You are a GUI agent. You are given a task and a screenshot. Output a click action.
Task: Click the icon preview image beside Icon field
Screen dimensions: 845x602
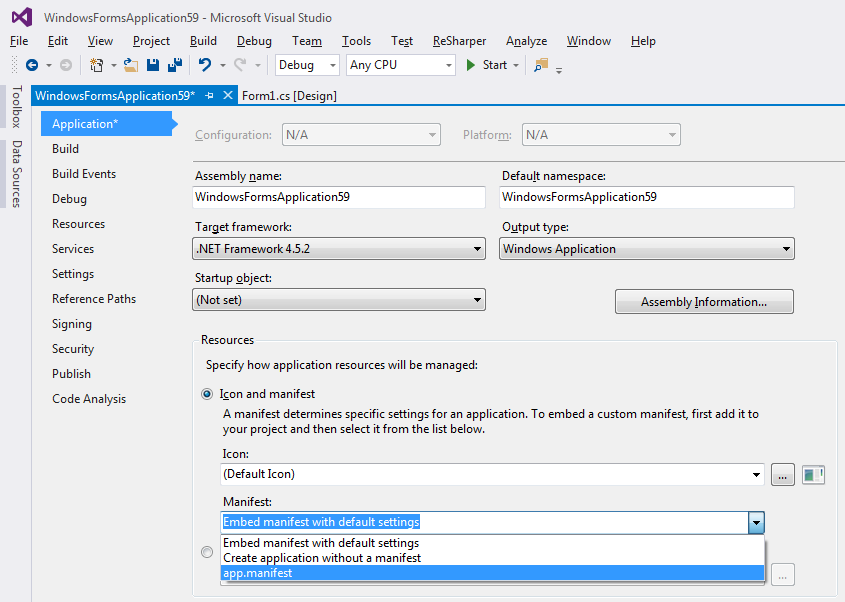[x=813, y=475]
